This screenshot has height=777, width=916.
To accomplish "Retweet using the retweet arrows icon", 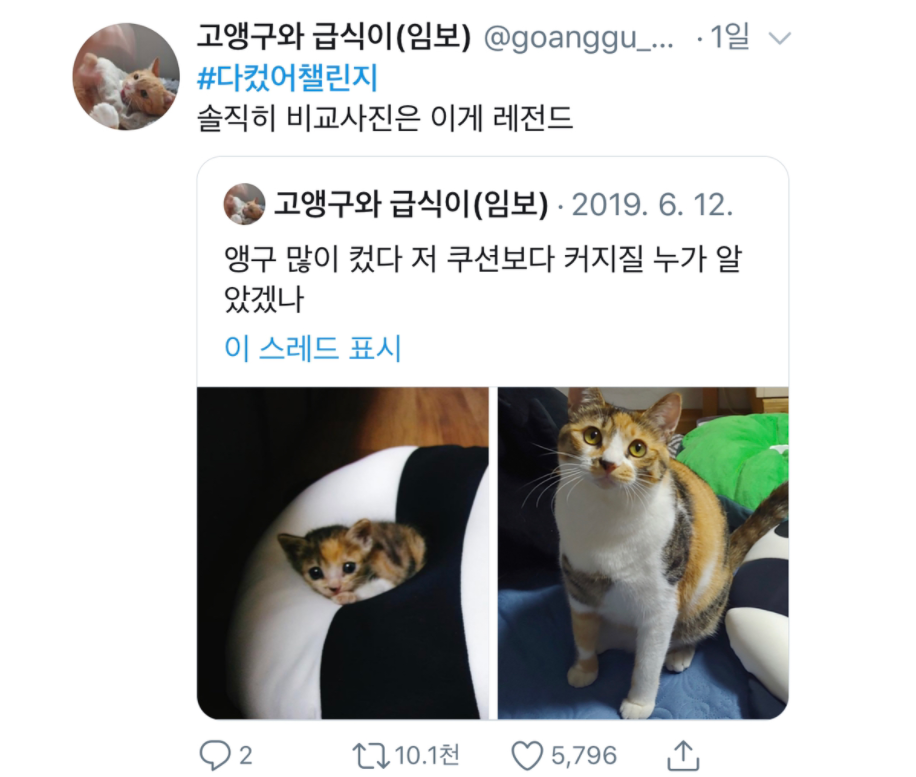I will click(372, 755).
